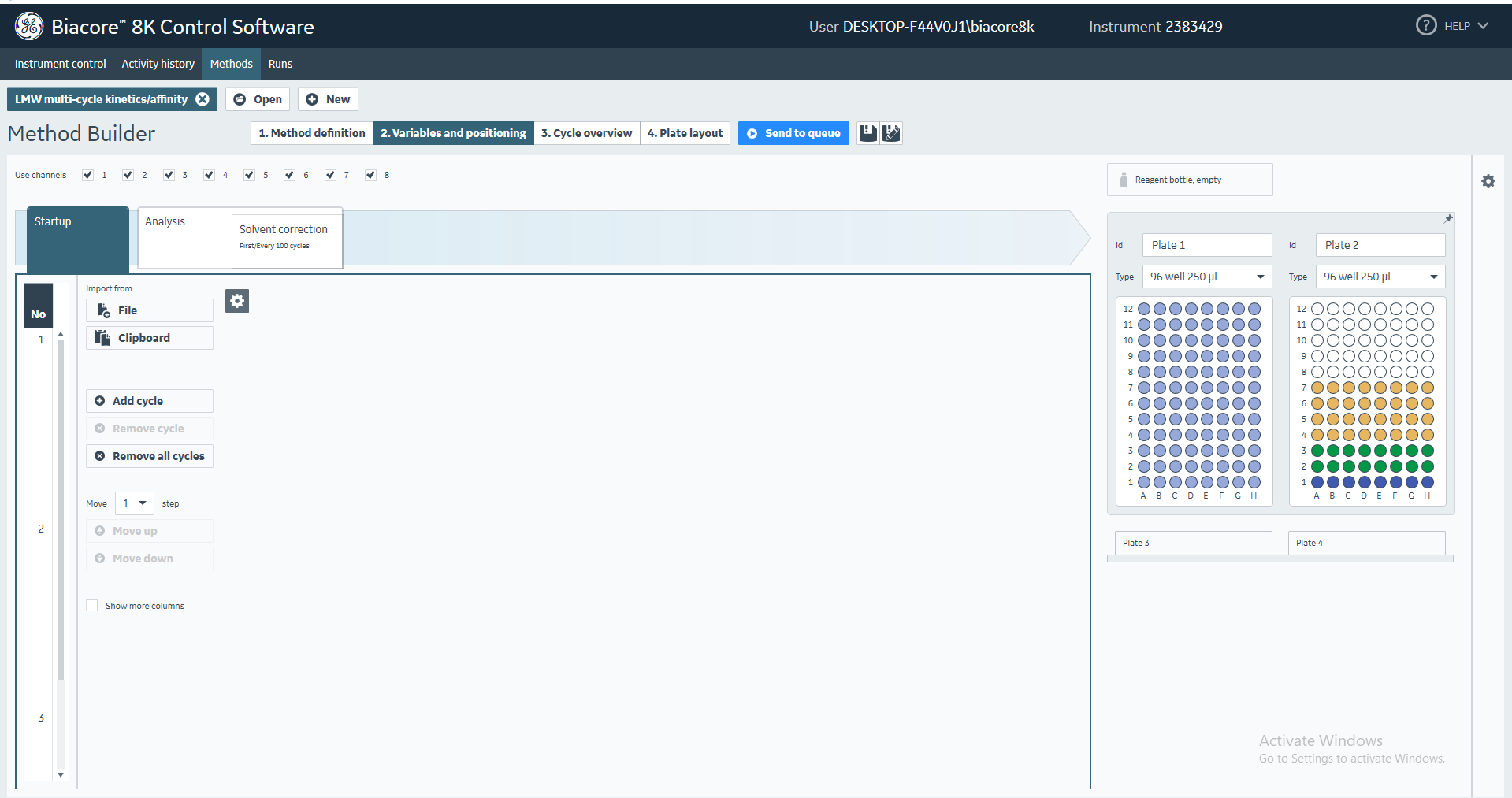Viewport: 1512px width, 798px height.
Task: Click the Plate 1 Id input field
Action: pyautogui.click(x=1206, y=245)
